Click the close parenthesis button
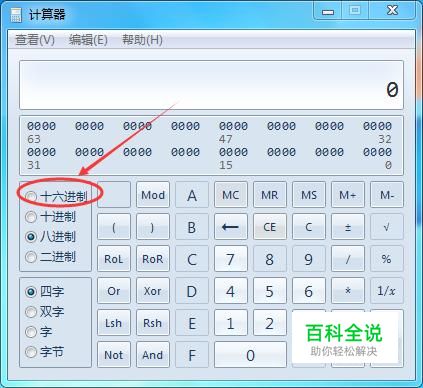 (153, 227)
